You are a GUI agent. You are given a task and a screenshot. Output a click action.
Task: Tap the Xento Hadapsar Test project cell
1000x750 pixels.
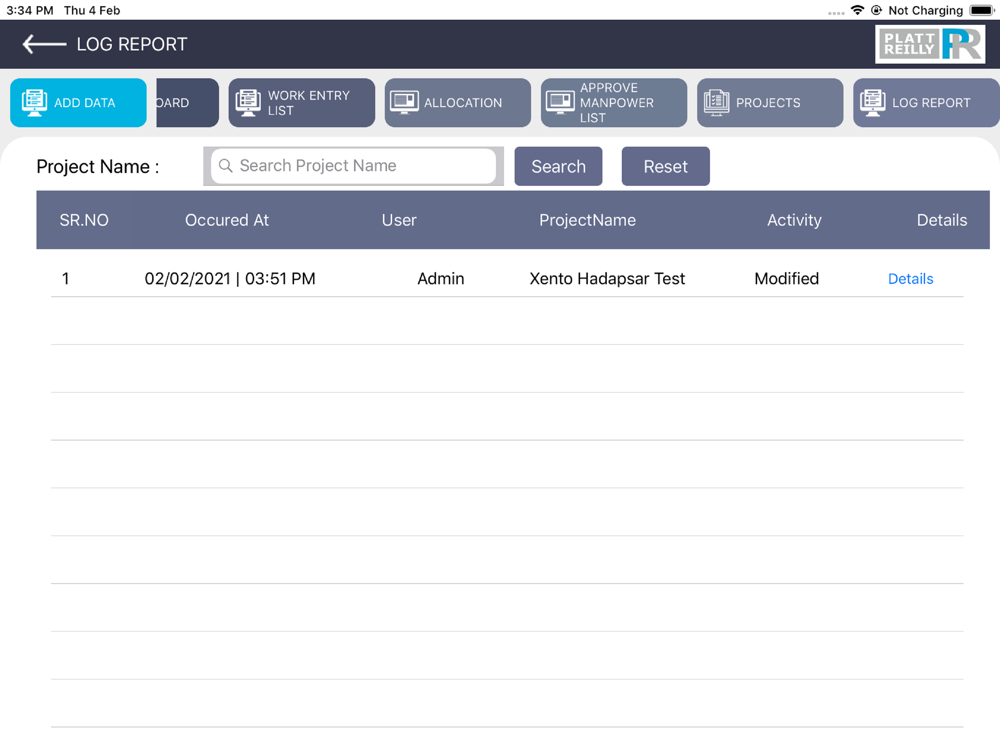tap(607, 279)
